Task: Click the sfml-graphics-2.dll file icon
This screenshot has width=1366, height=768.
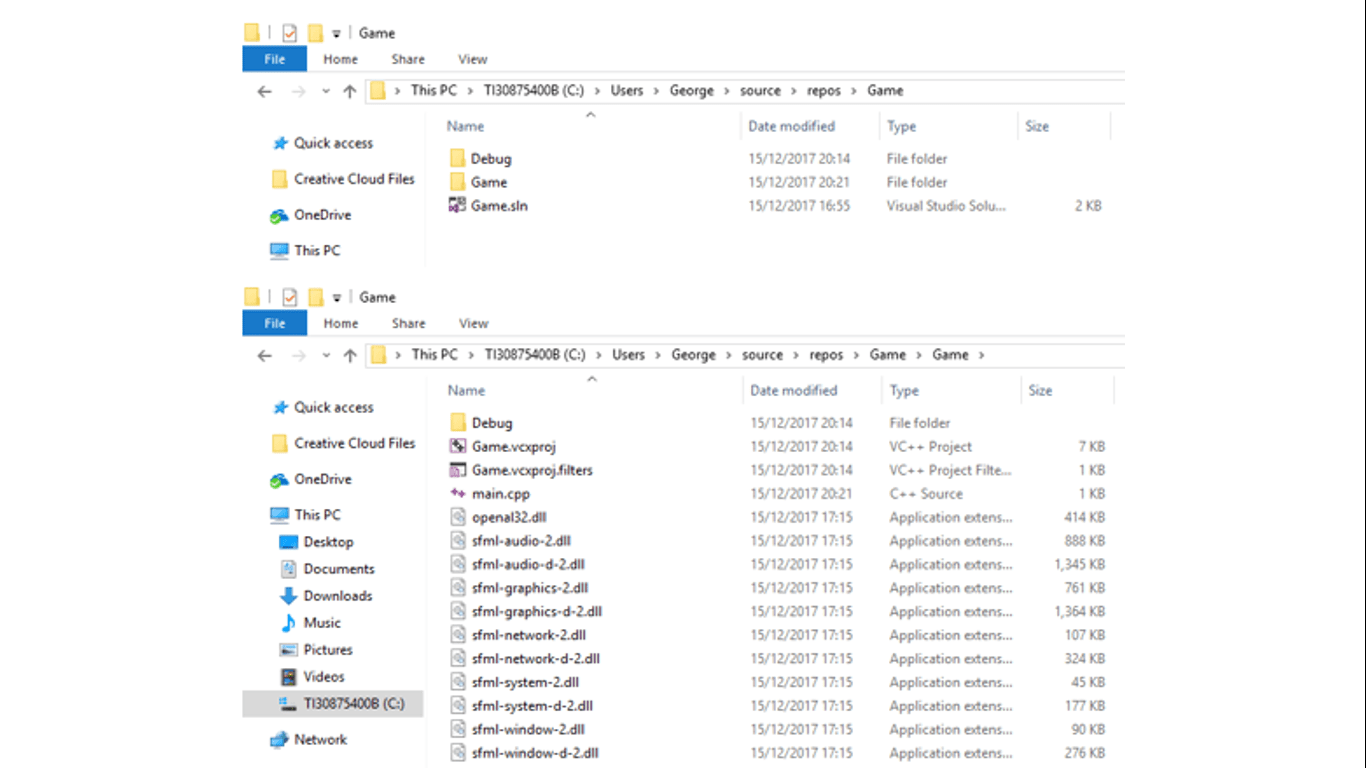Action: pos(458,588)
